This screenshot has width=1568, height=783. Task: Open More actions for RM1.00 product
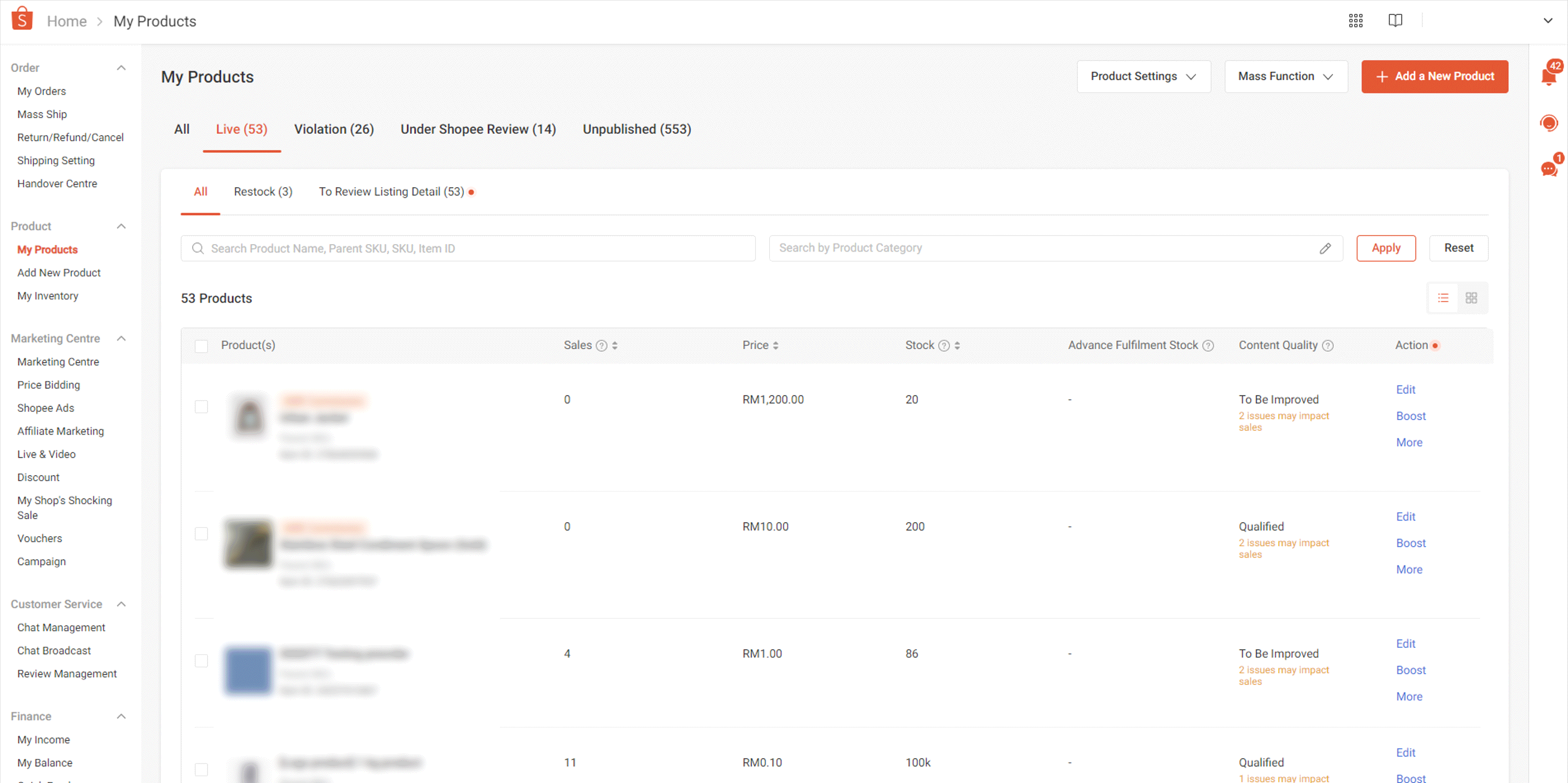tap(1409, 696)
